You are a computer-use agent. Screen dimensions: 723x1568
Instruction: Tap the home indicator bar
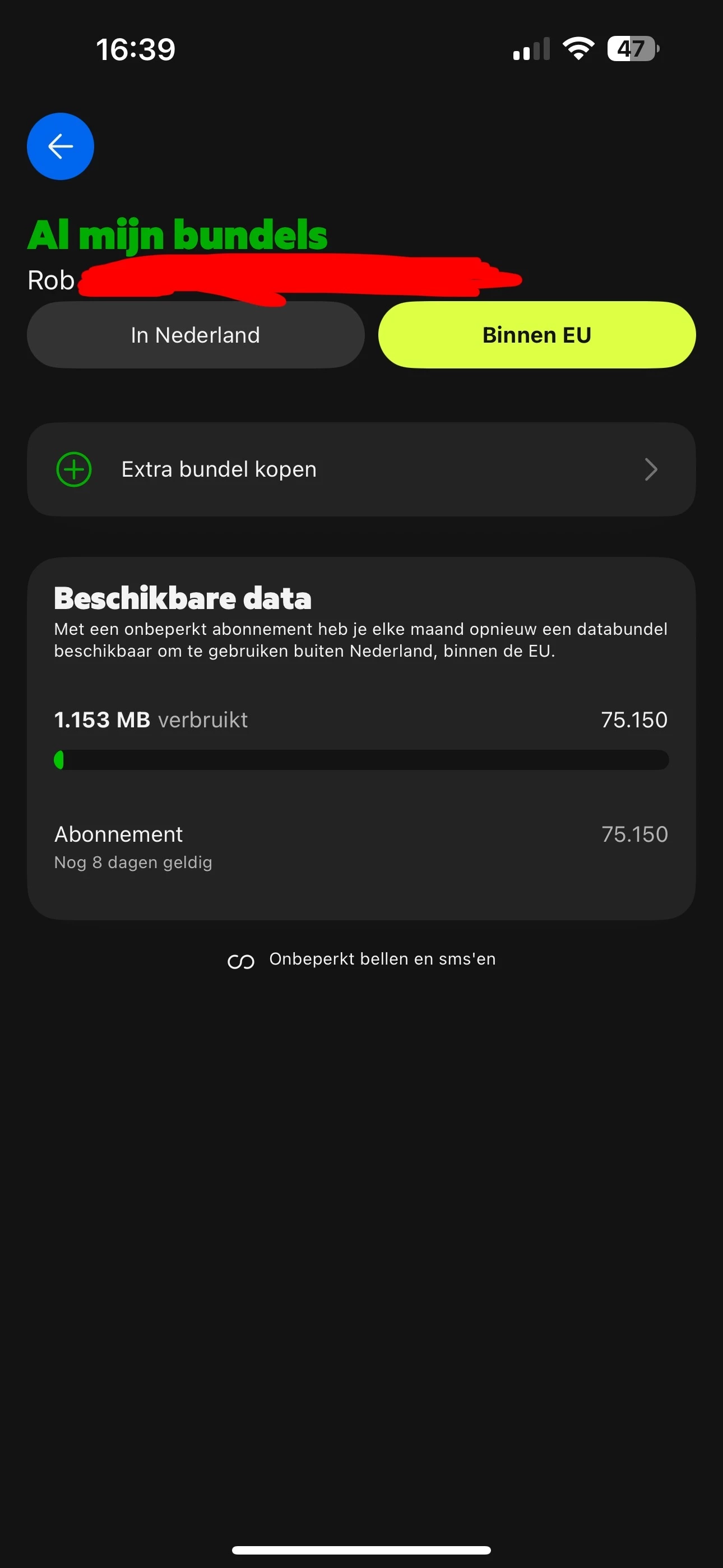(361, 1549)
